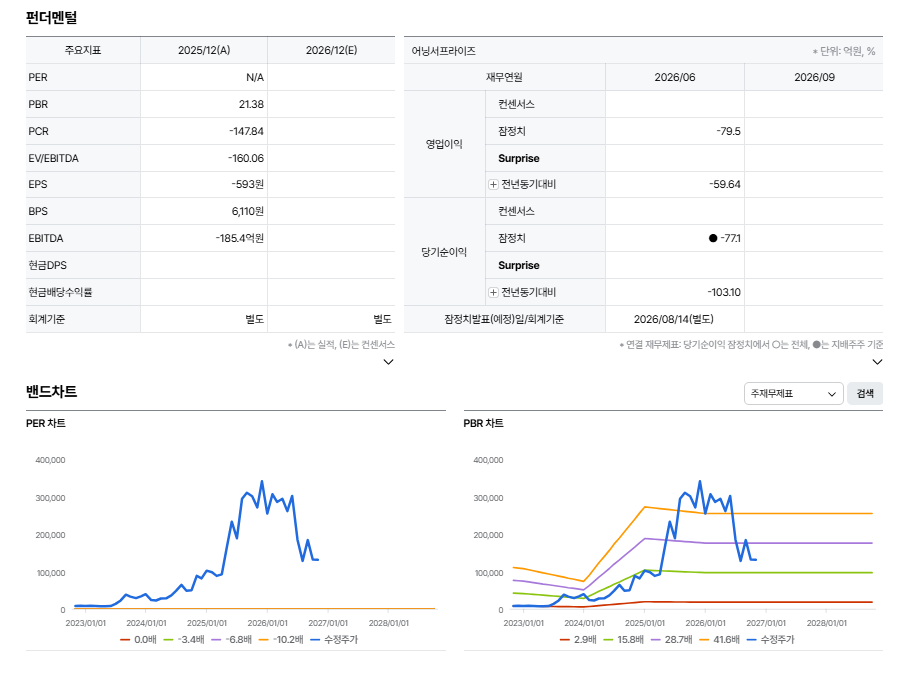
Task: Click the EV/EBITDA row label
Action: click(53, 158)
